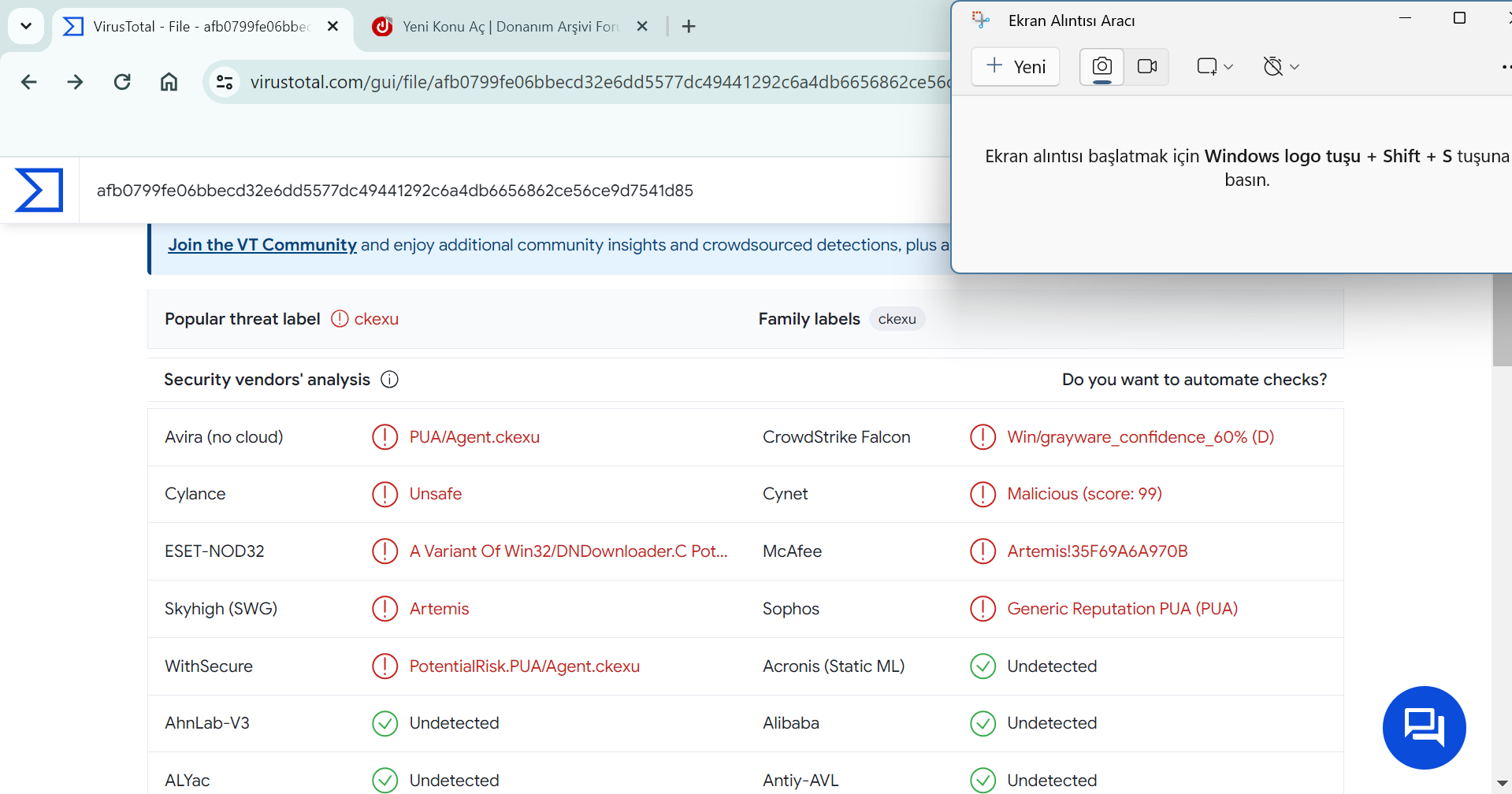Open the Join the VT Community link
The height and width of the screenshot is (794, 1512).
[x=262, y=245]
